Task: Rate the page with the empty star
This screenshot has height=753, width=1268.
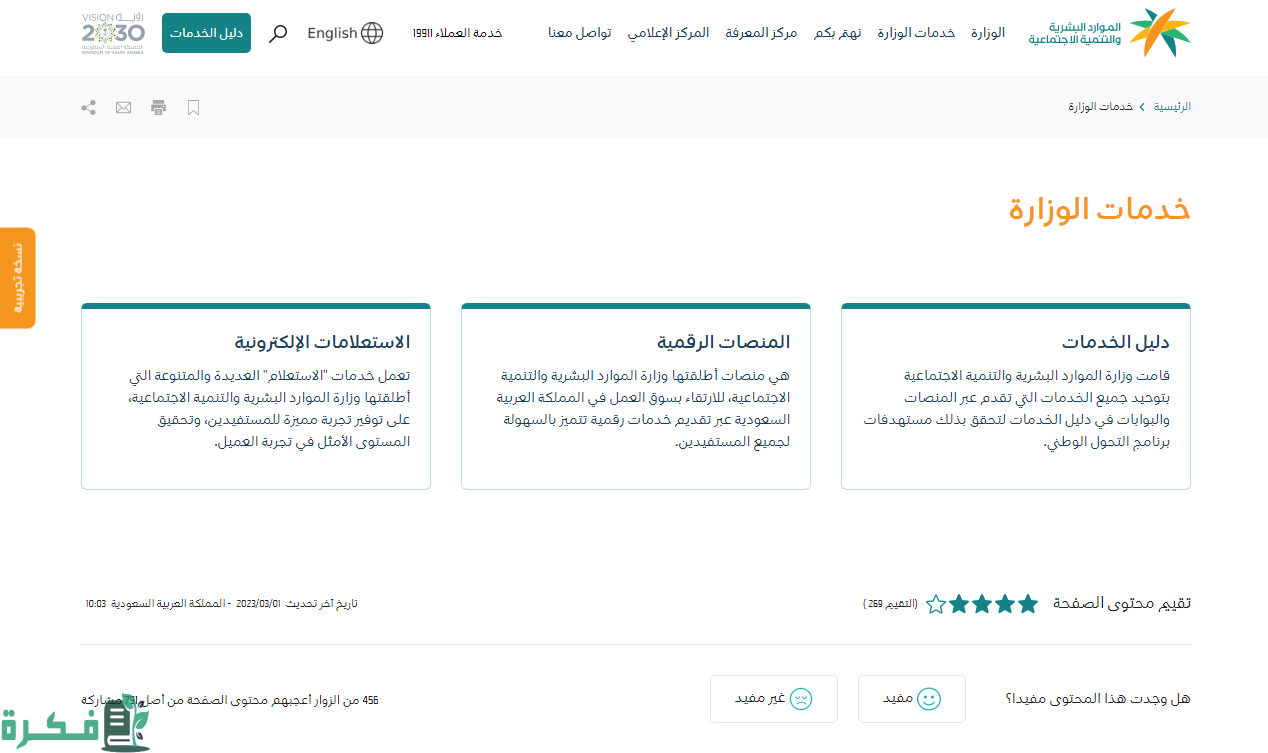Action: (x=935, y=604)
